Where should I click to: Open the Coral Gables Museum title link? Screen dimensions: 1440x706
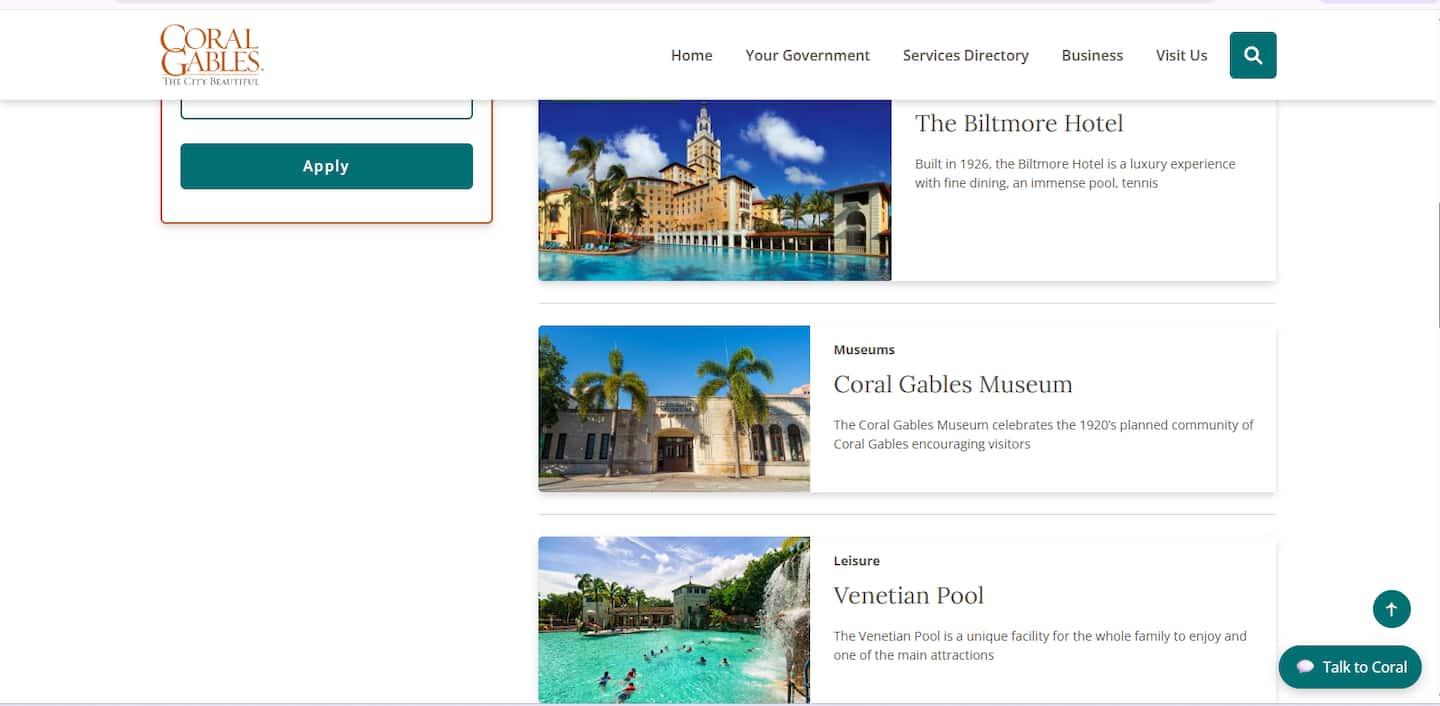(953, 384)
